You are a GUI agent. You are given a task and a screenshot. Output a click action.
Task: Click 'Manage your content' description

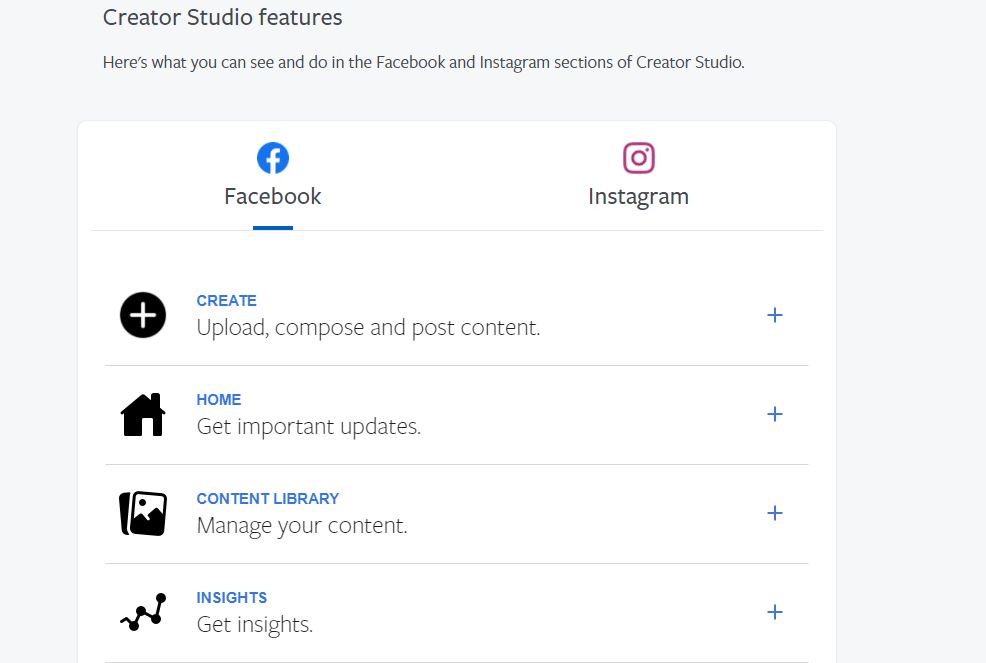[302, 526]
